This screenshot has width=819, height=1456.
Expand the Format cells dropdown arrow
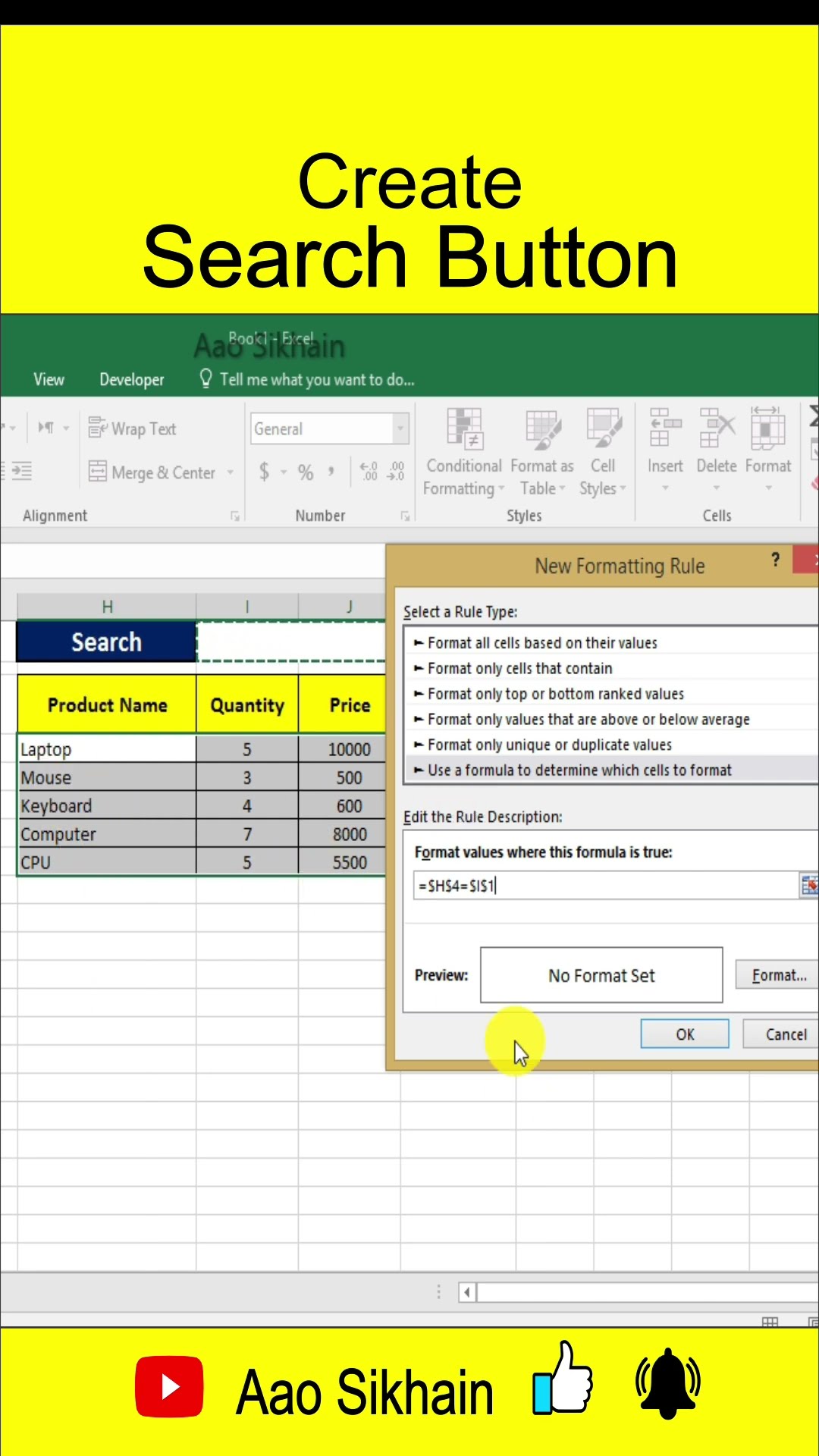coord(768,488)
